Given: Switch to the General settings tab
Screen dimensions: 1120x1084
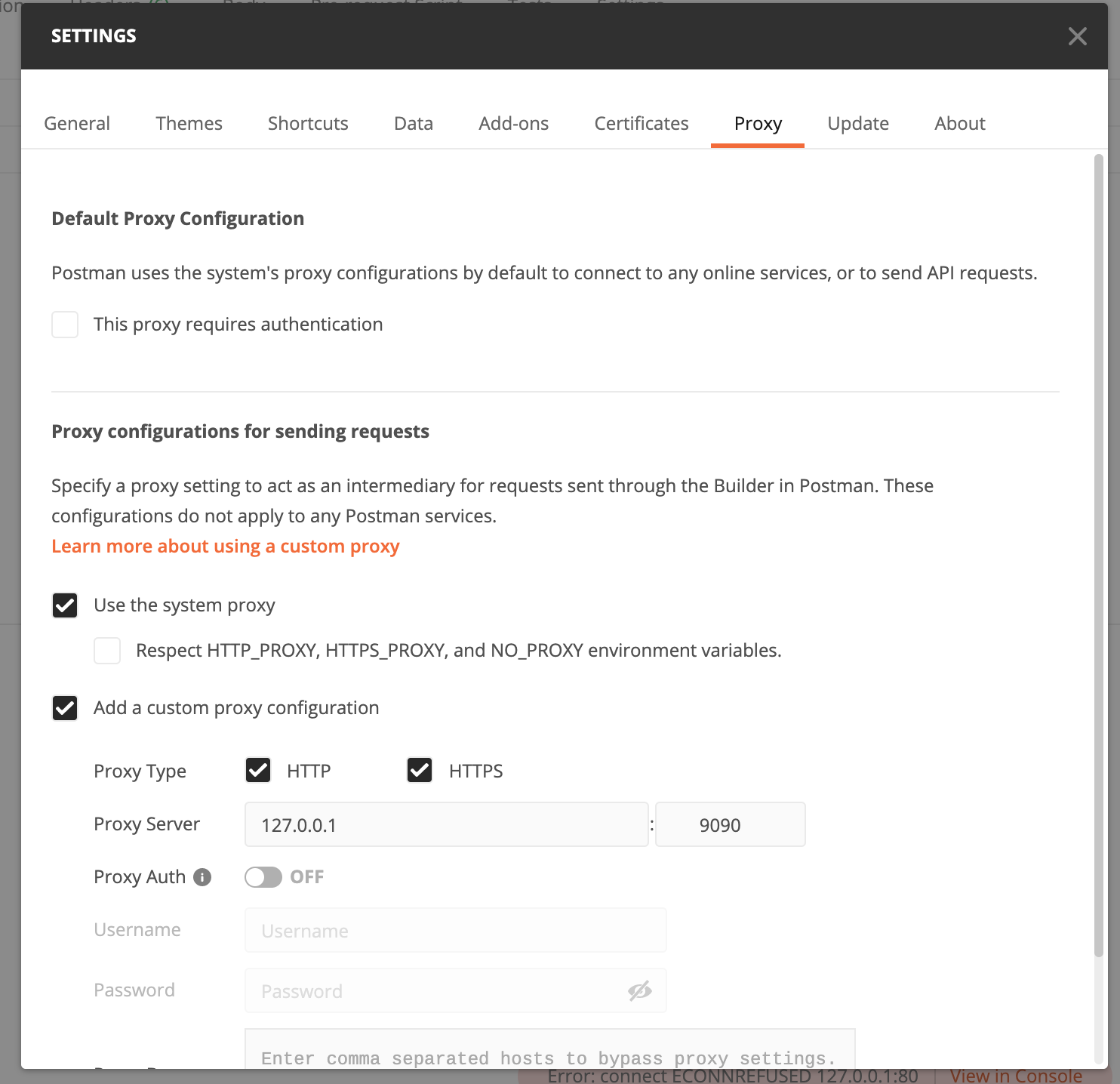Looking at the screenshot, I should pos(76,123).
